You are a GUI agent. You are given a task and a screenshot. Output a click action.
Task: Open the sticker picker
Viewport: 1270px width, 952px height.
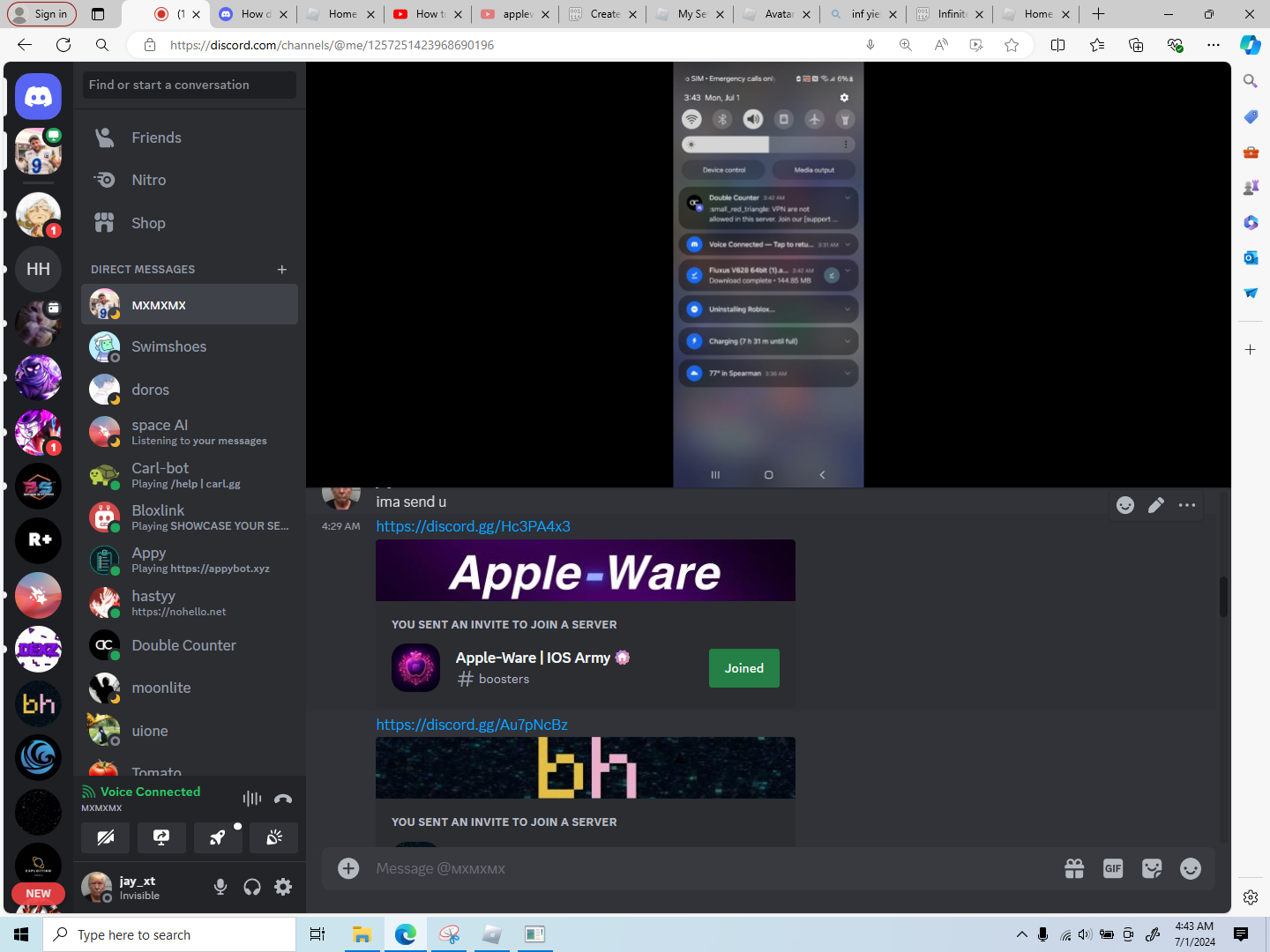coord(1152,868)
